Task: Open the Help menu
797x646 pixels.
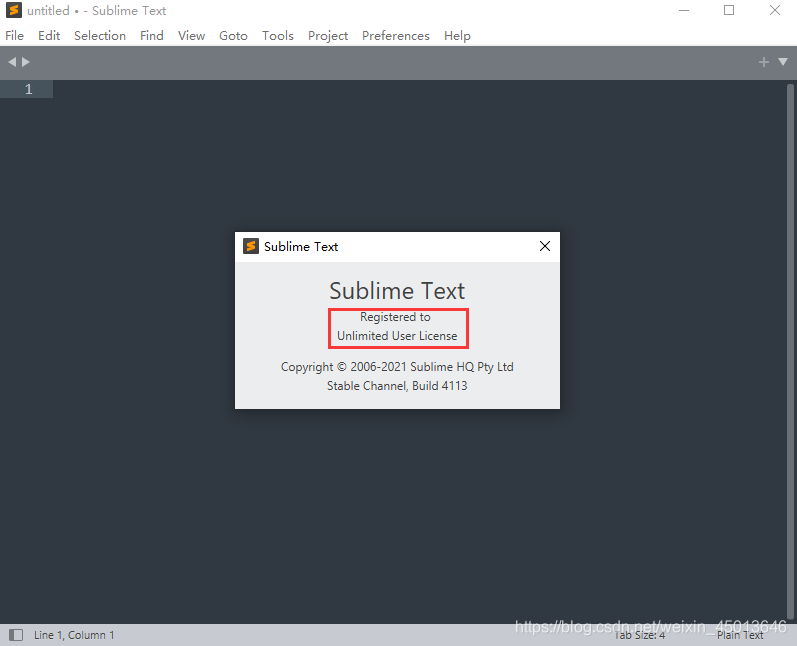Action: click(x=457, y=36)
